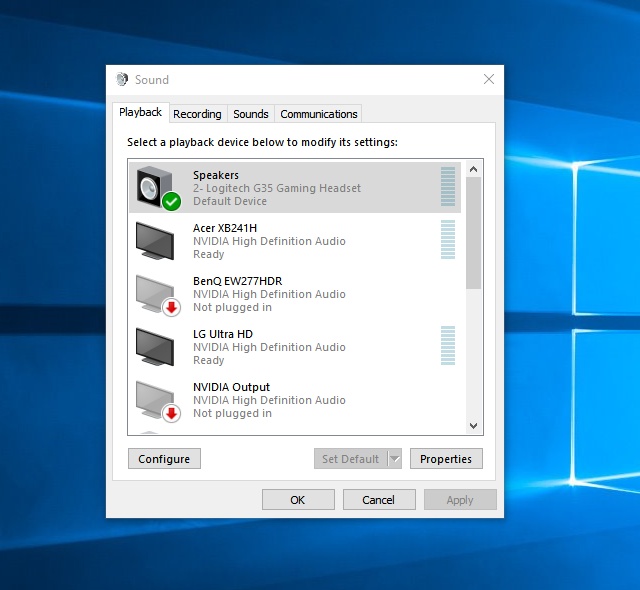The width and height of the screenshot is (640, 590).
Task: Click the LG Ultra HD level meter
Action: [448, 346]
